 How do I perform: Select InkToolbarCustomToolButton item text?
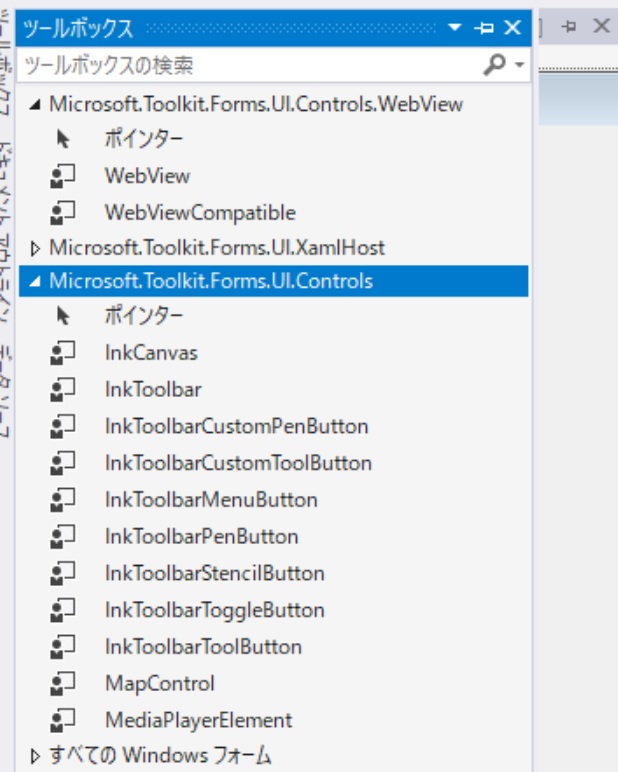[x=238, y=463]
